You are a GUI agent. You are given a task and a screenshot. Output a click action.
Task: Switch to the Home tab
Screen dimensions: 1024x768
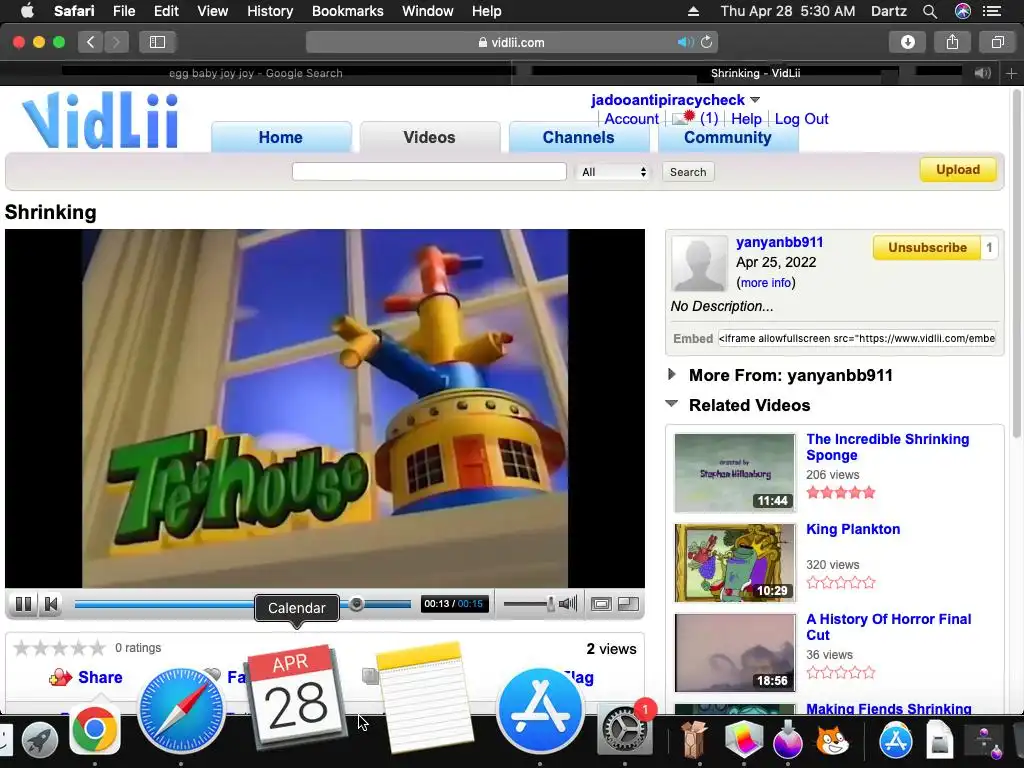pos(281,137)
